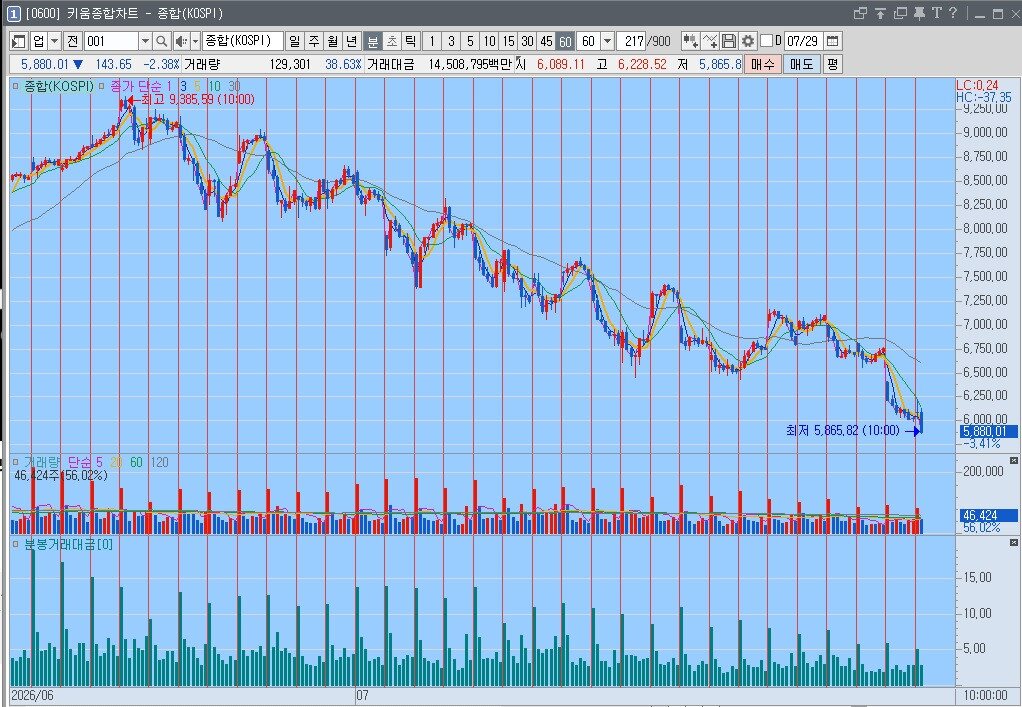Set interval to 30 minutes
The image size is (1022, 707).
point(527,41)
